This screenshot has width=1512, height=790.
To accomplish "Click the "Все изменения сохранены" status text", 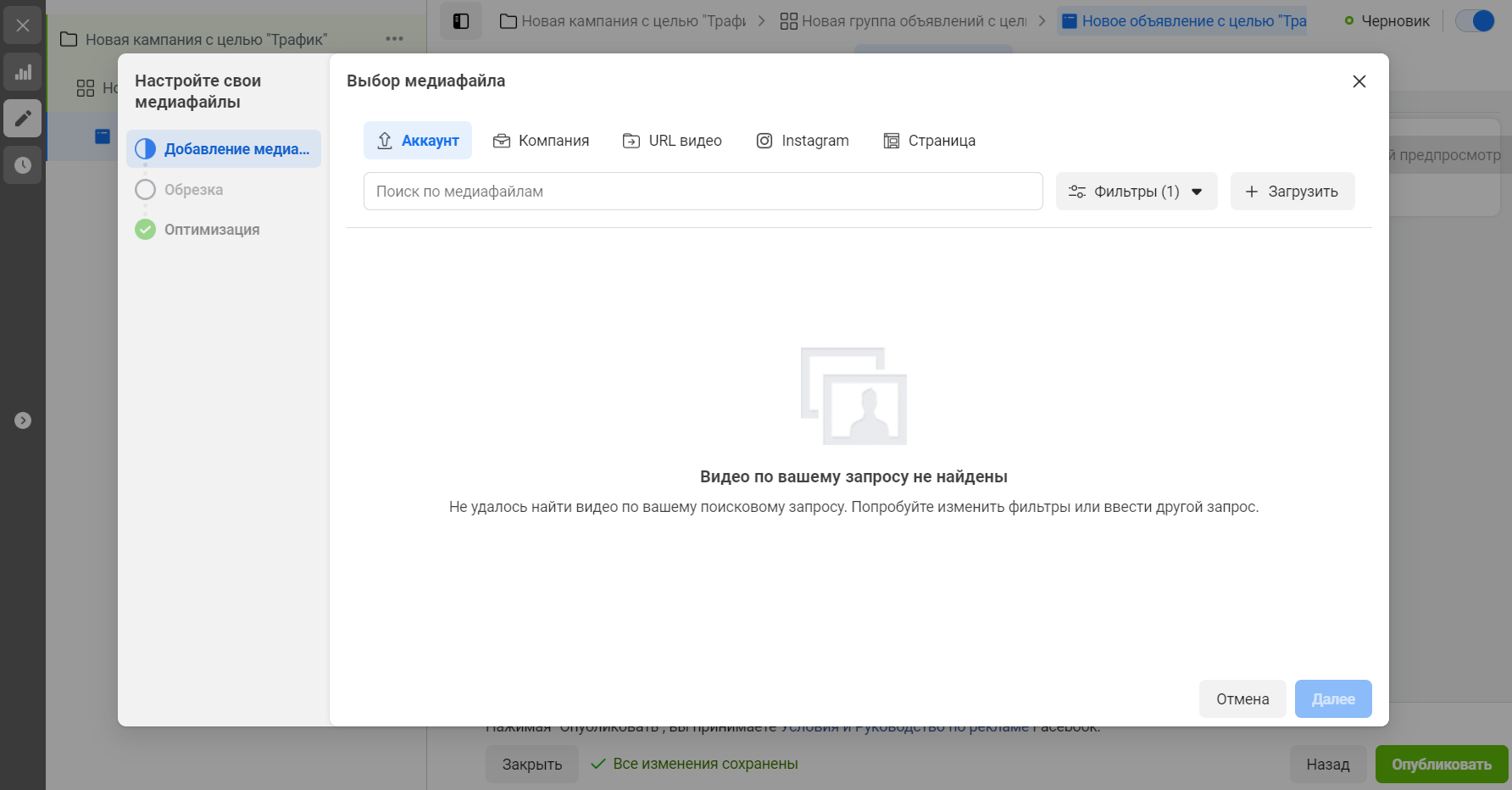I will [x=705, y=764].
